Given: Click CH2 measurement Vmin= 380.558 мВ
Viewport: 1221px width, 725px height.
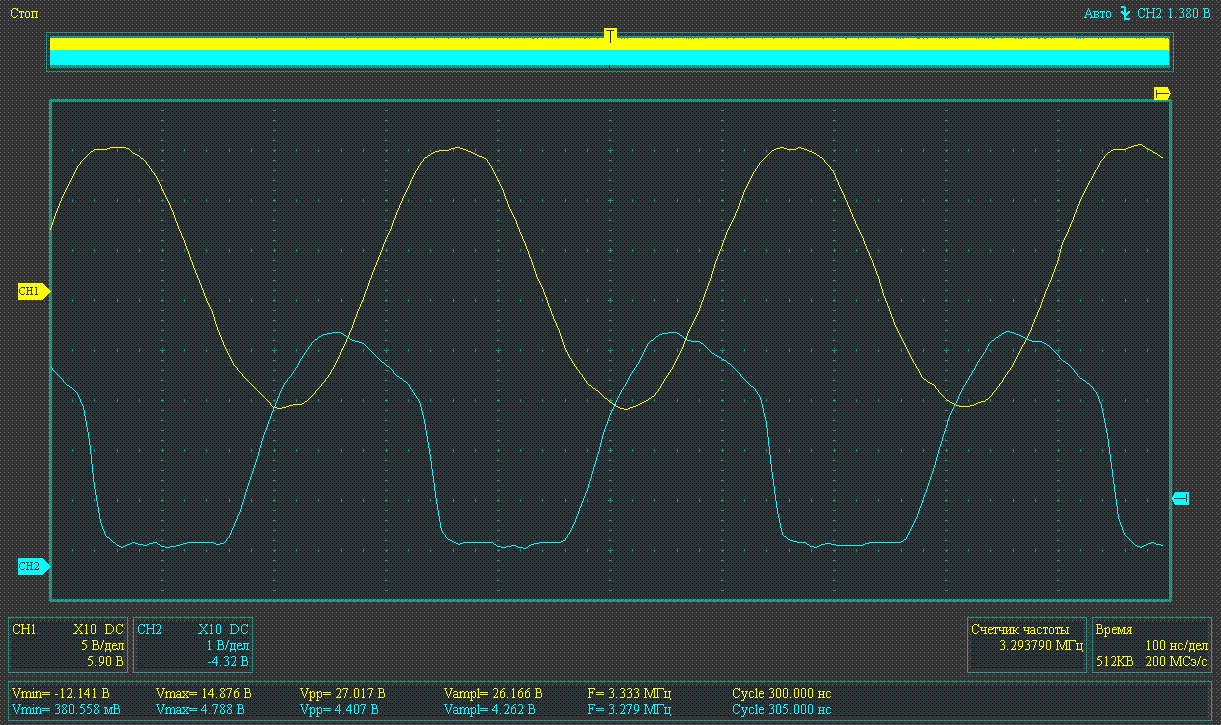Looking at the screenshot, I should click(66, 709).
